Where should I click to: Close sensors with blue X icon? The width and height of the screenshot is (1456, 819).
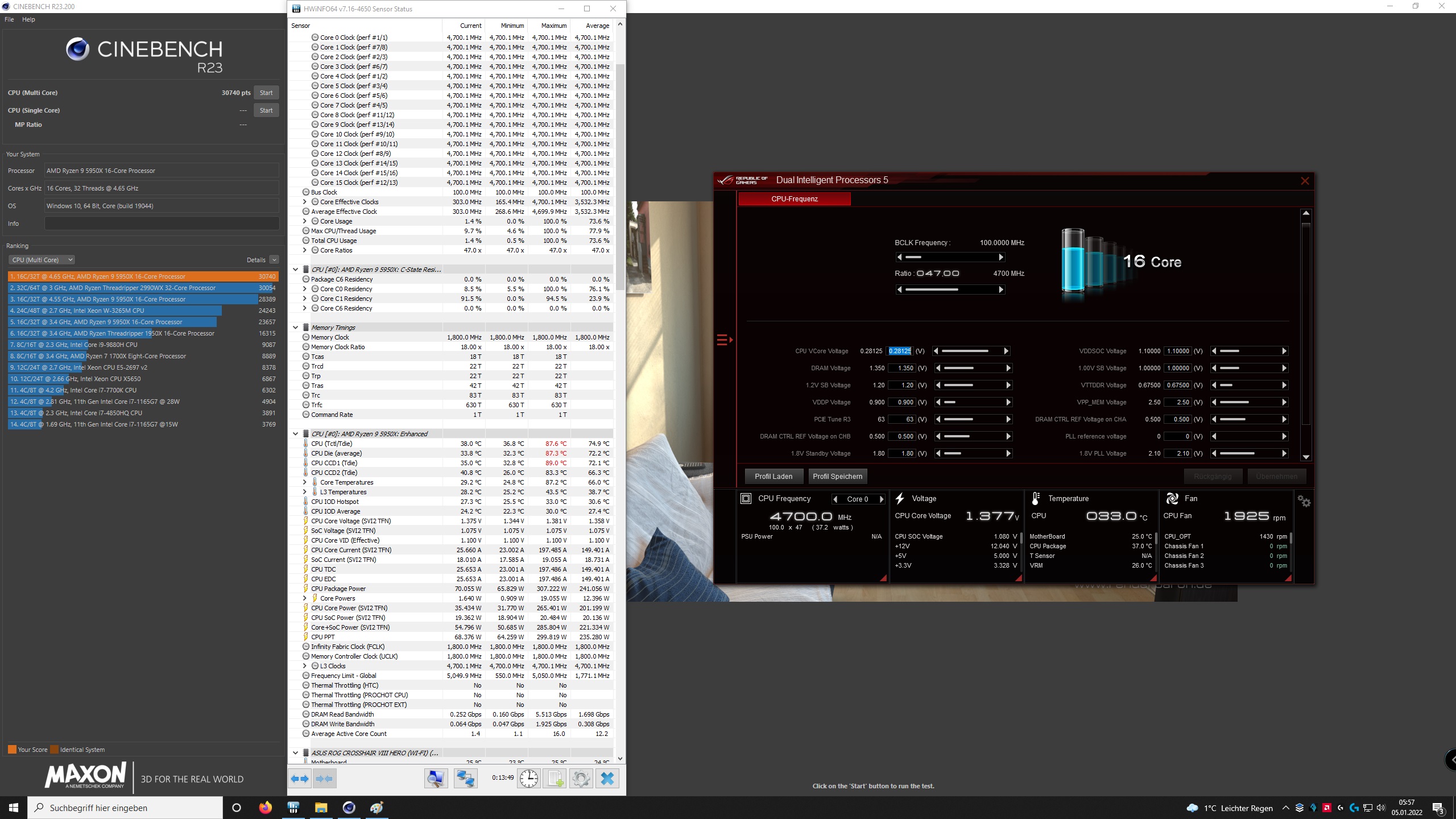(607, 779)
